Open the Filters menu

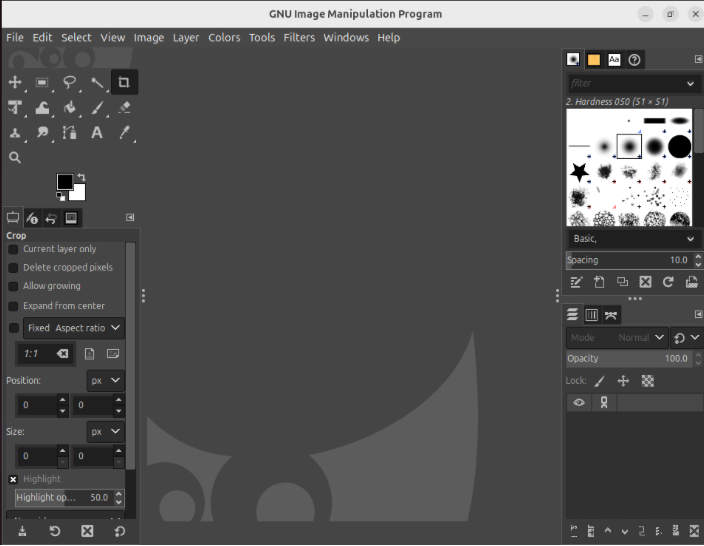tap(298, 37)
